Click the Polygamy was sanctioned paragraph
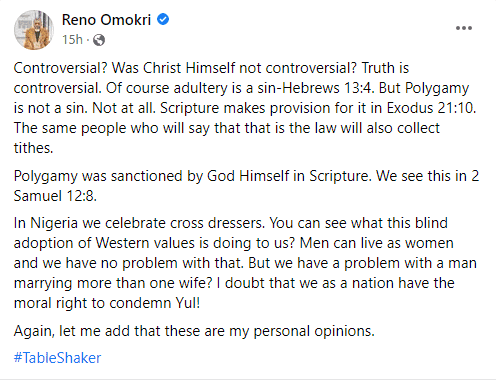The image size is (496, 383). click(246, 186)
